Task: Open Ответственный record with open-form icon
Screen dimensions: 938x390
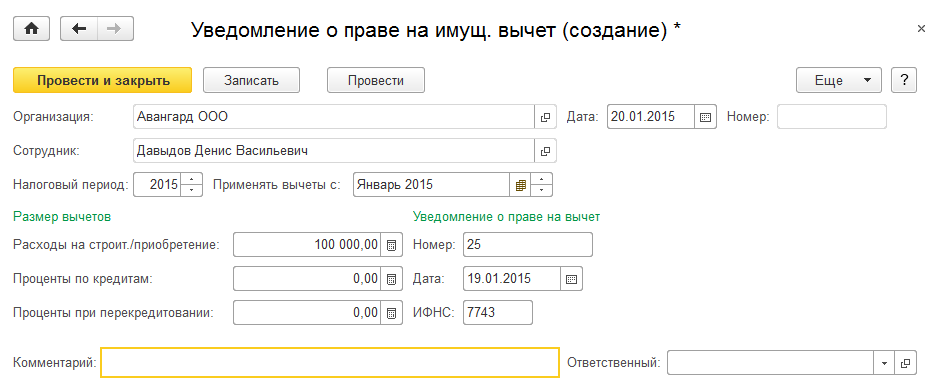Action: tap(906, 363)
